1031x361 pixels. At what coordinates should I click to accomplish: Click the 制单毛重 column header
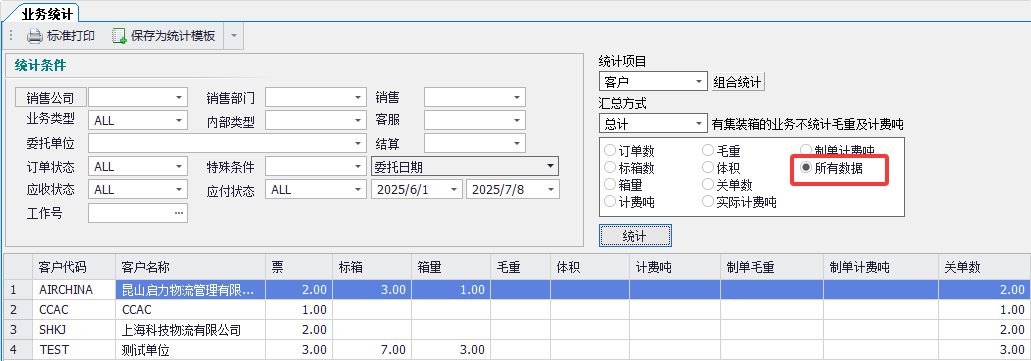[772, 268]
